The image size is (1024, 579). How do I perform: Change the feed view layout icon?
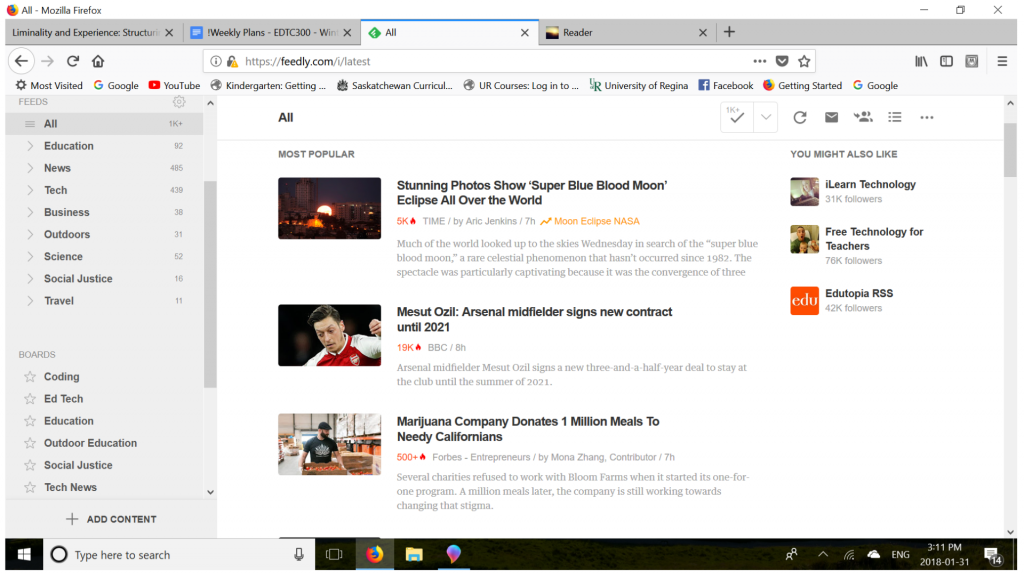tap(895, 117)
